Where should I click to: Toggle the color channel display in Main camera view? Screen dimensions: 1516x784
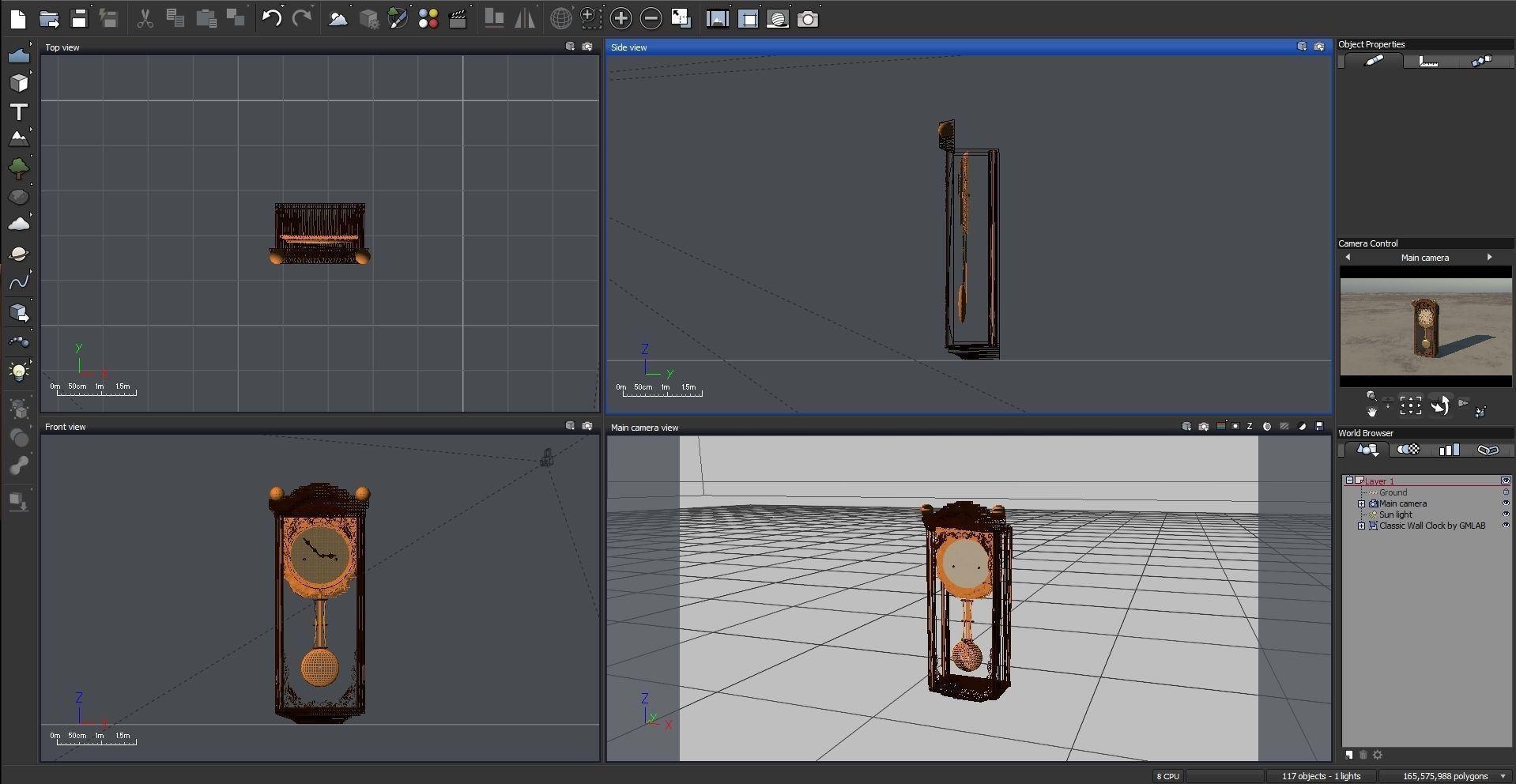(1221, 427)
